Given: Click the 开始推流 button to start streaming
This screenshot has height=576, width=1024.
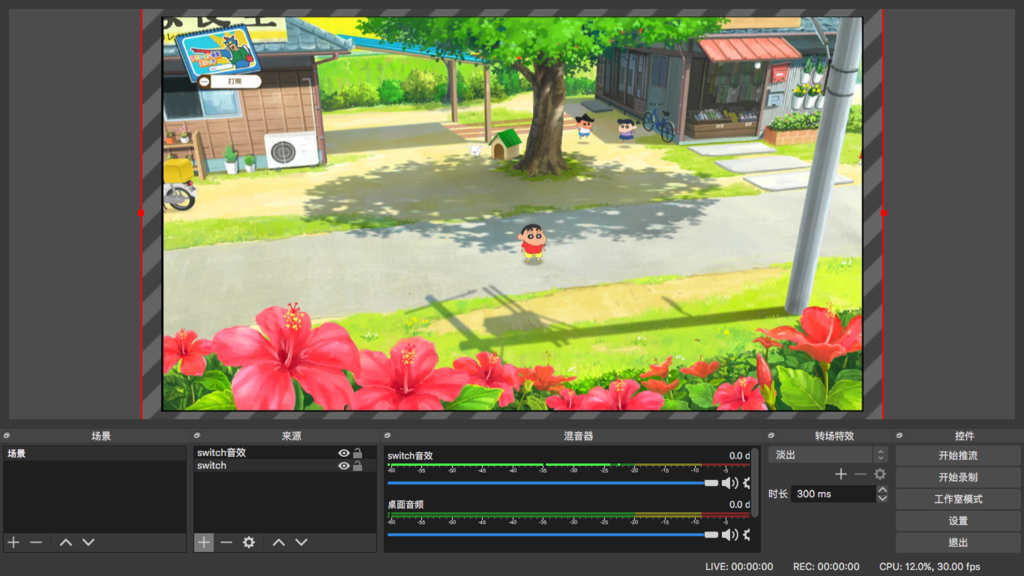Looking at the screenshot, I should click(958, 454).
